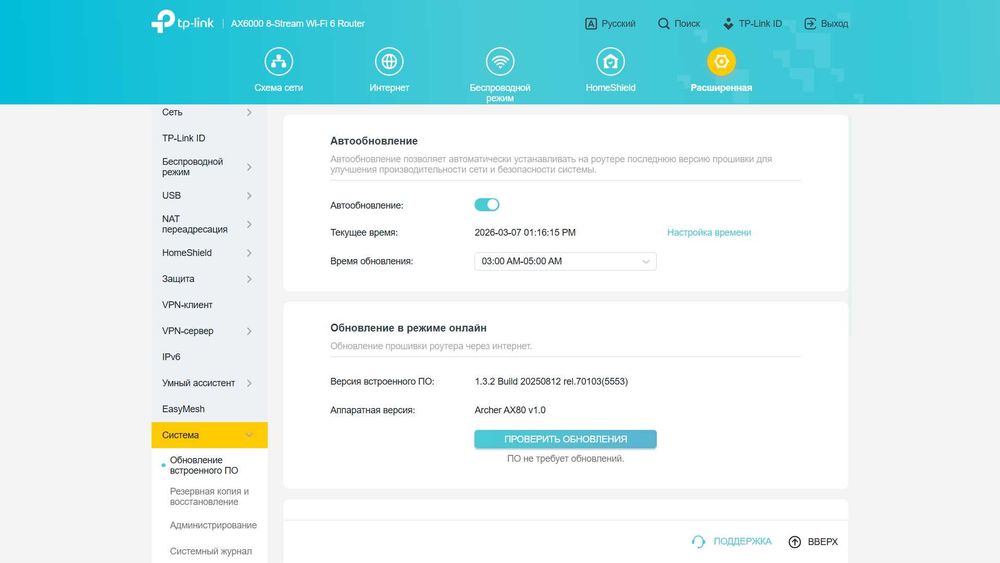Click the Выход label text
The height and width of the screenshot is (563, 1000).
834,24
